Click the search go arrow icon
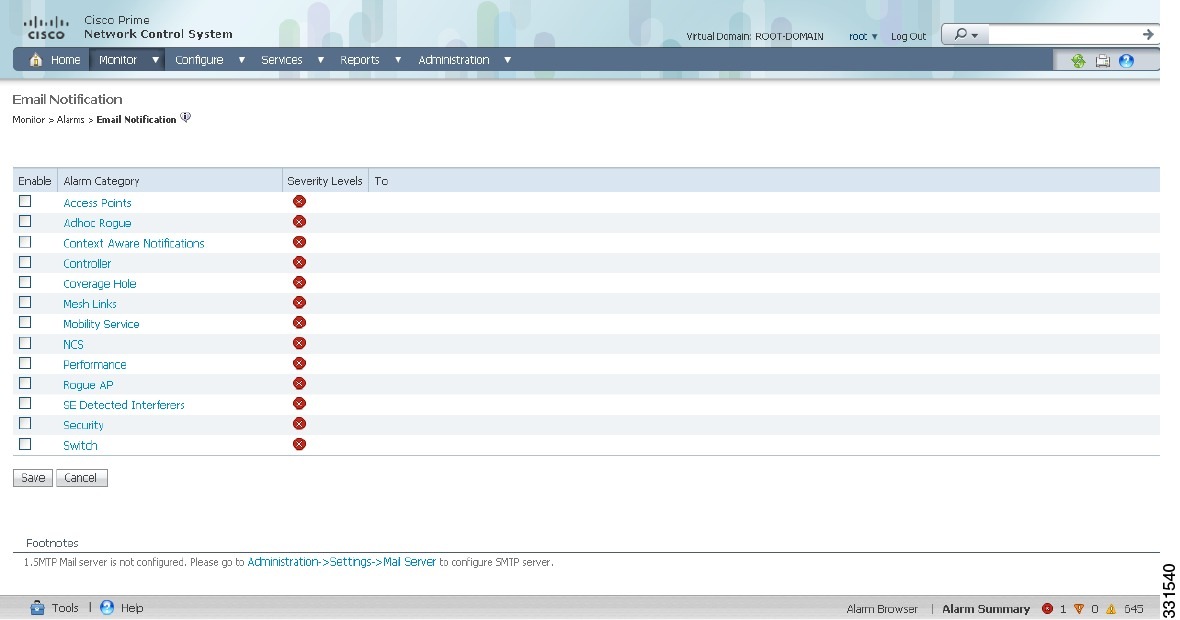The image size is (1180, 620). 1148,34
